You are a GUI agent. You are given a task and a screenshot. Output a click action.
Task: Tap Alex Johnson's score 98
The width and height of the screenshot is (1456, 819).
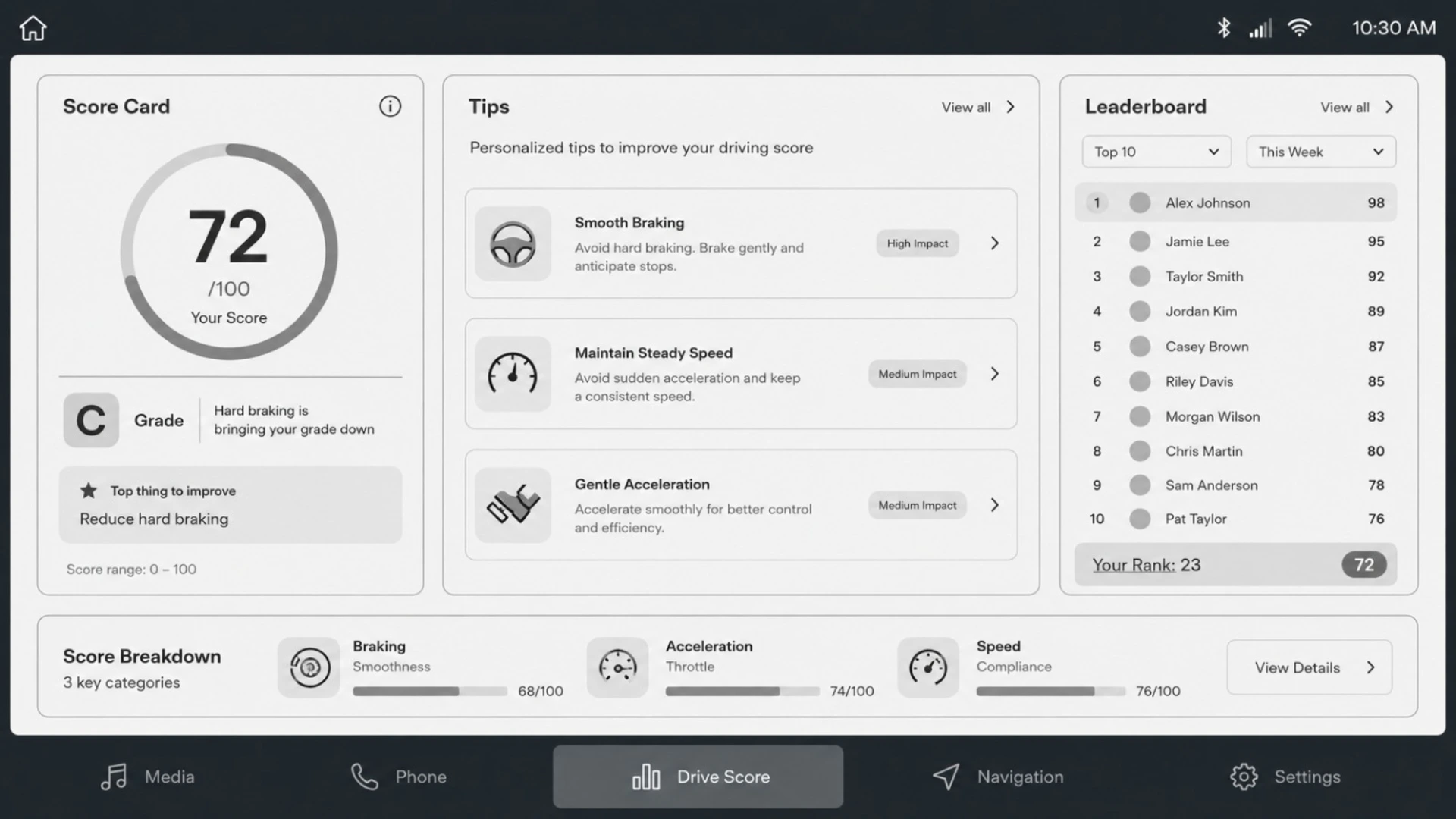1376,202
